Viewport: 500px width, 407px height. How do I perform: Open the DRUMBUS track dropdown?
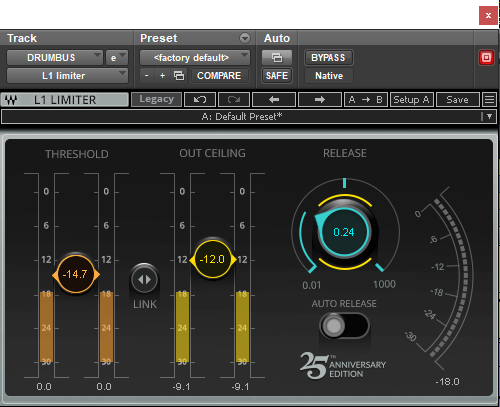pos(54,58)
